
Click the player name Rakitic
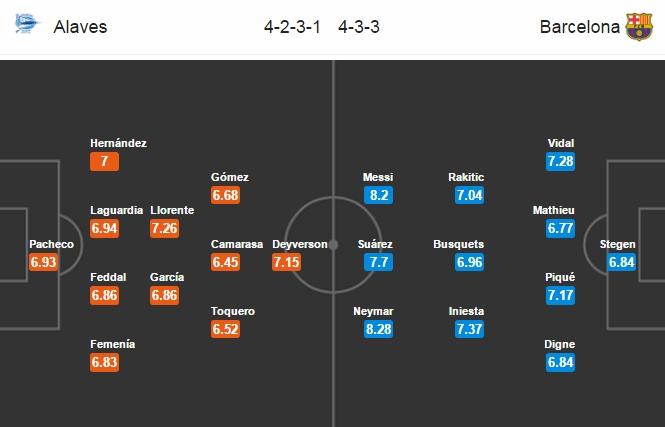(467, 177)
